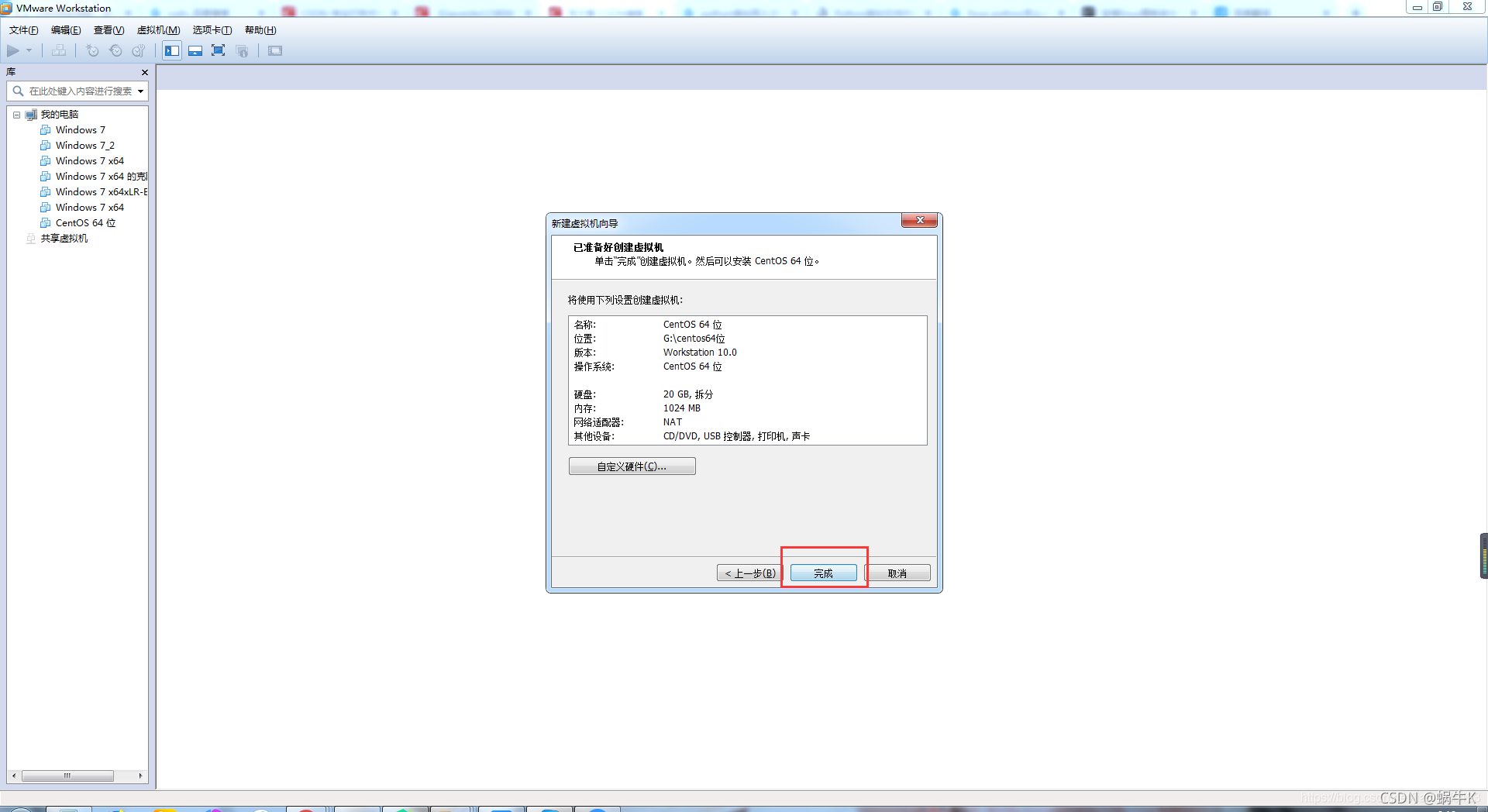Click the 自定义硬件(C)... button
Image resolution: width=1488 pixels, height=812 pixels.
click(x=632, y=466)
